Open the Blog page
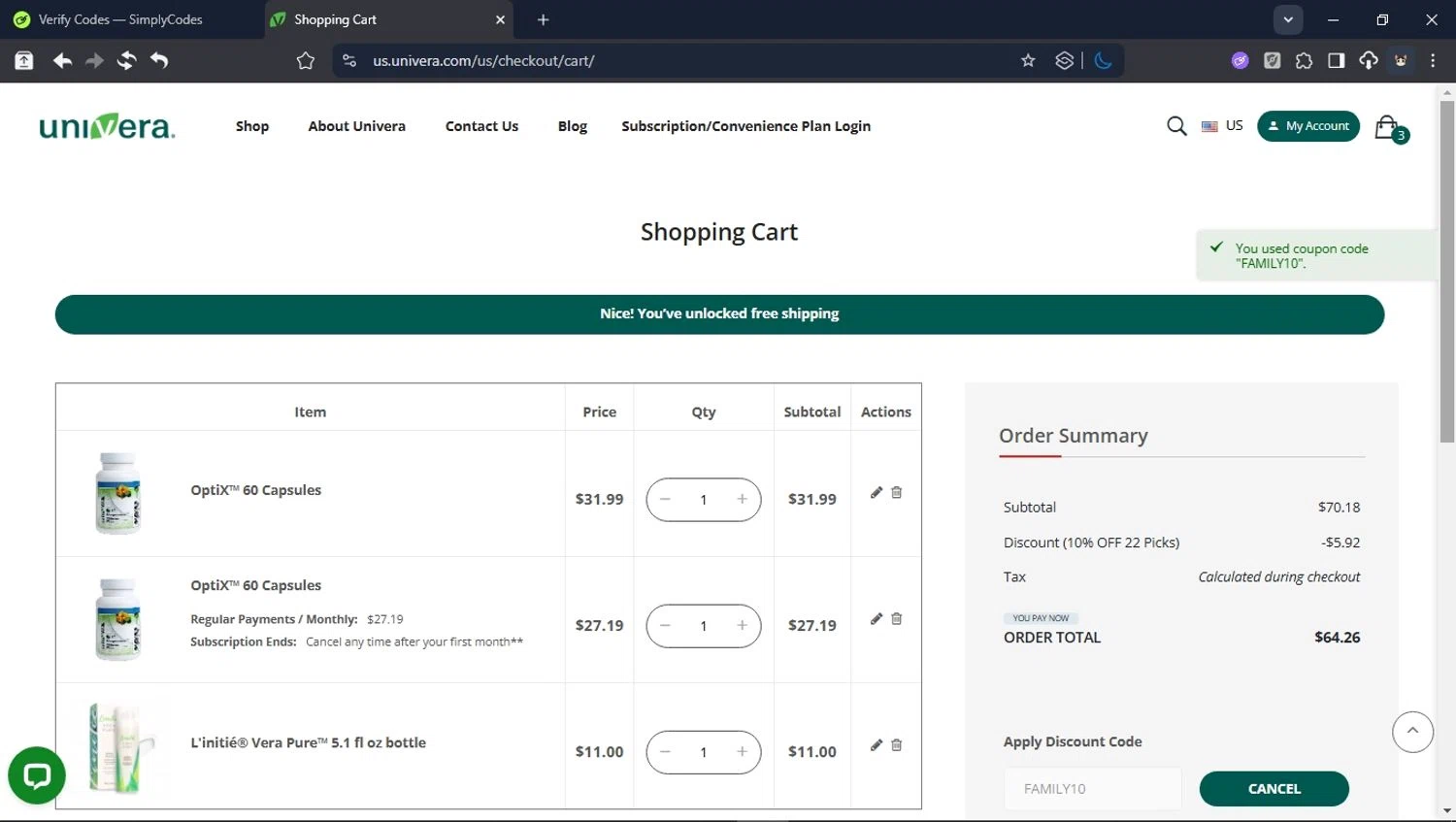1456x822 pixels. point(572,126)
